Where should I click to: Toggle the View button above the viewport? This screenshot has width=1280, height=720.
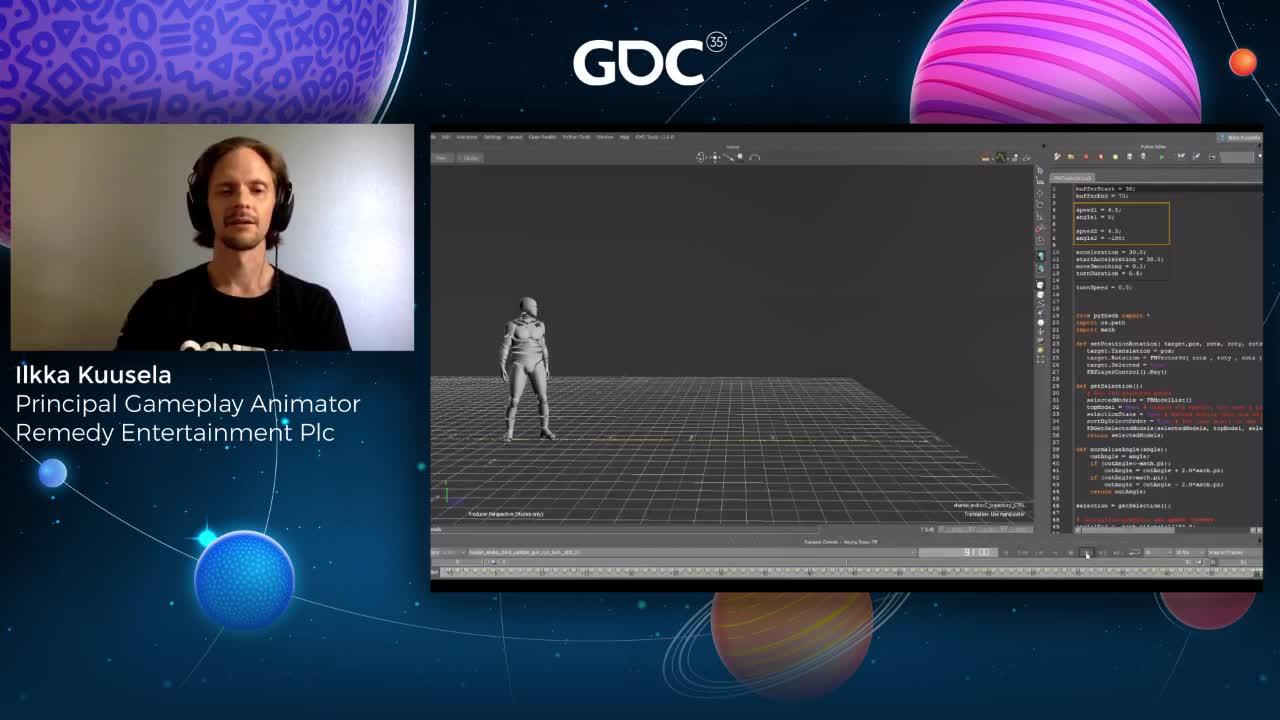coord(442,159)
